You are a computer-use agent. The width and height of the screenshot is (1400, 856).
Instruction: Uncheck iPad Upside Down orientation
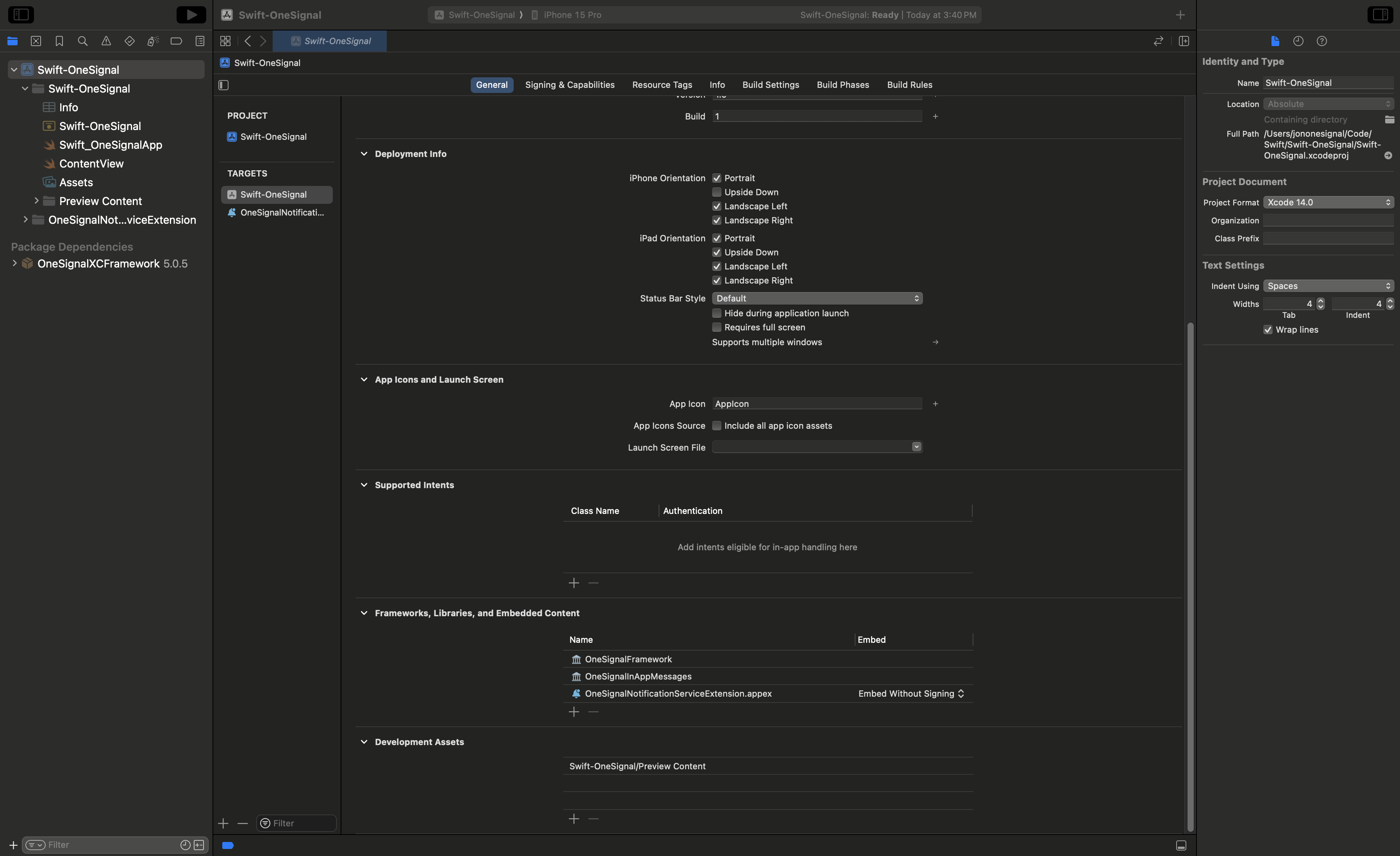(x=716, y=253)
